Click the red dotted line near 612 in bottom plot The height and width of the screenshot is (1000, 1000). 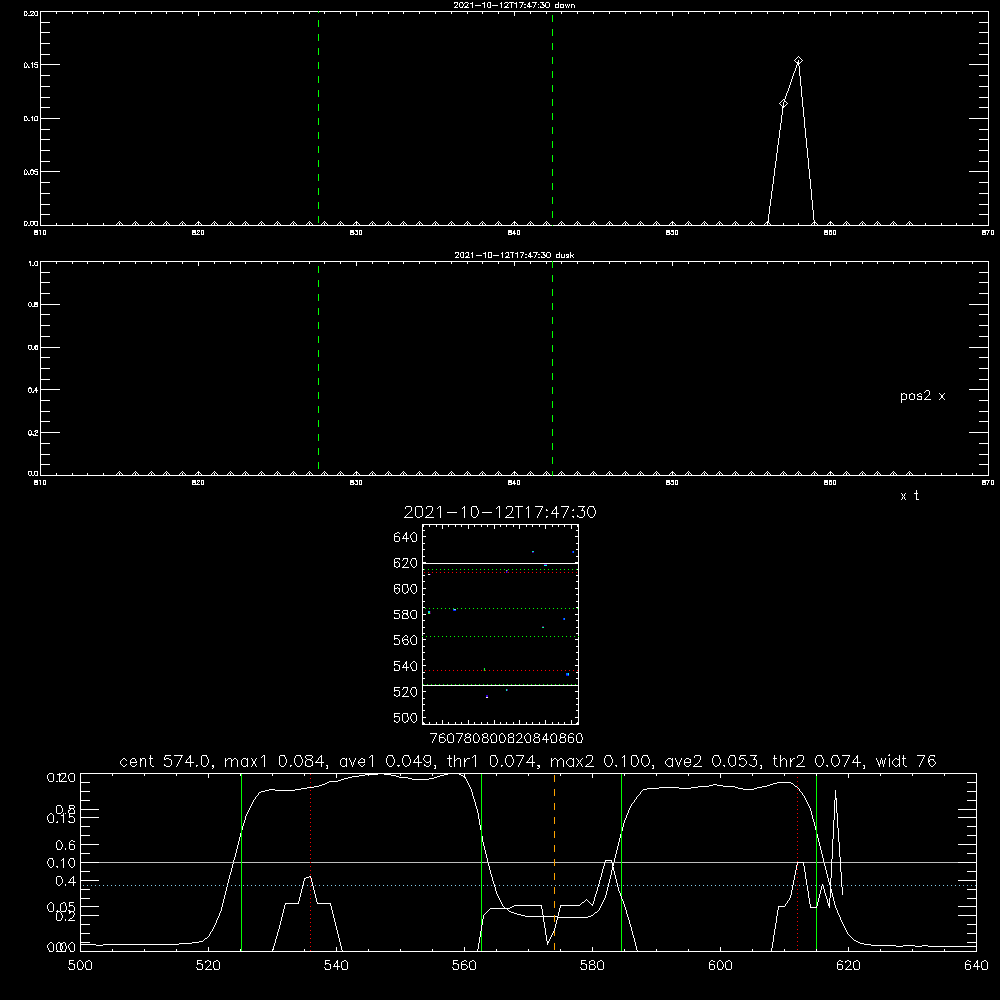pyautogui.click(x=797, y=862)
